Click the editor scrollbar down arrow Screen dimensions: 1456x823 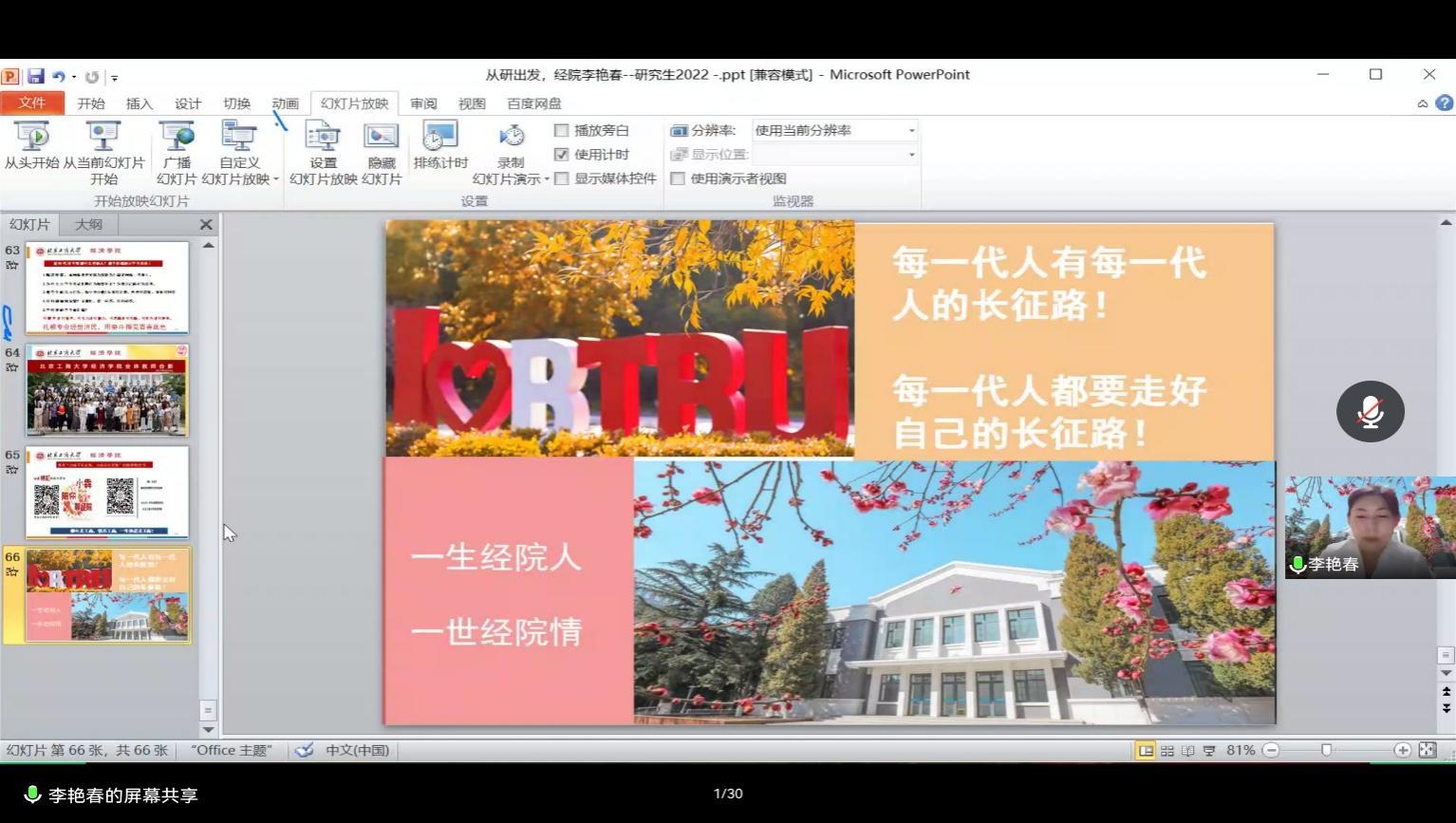[1447, 673]
